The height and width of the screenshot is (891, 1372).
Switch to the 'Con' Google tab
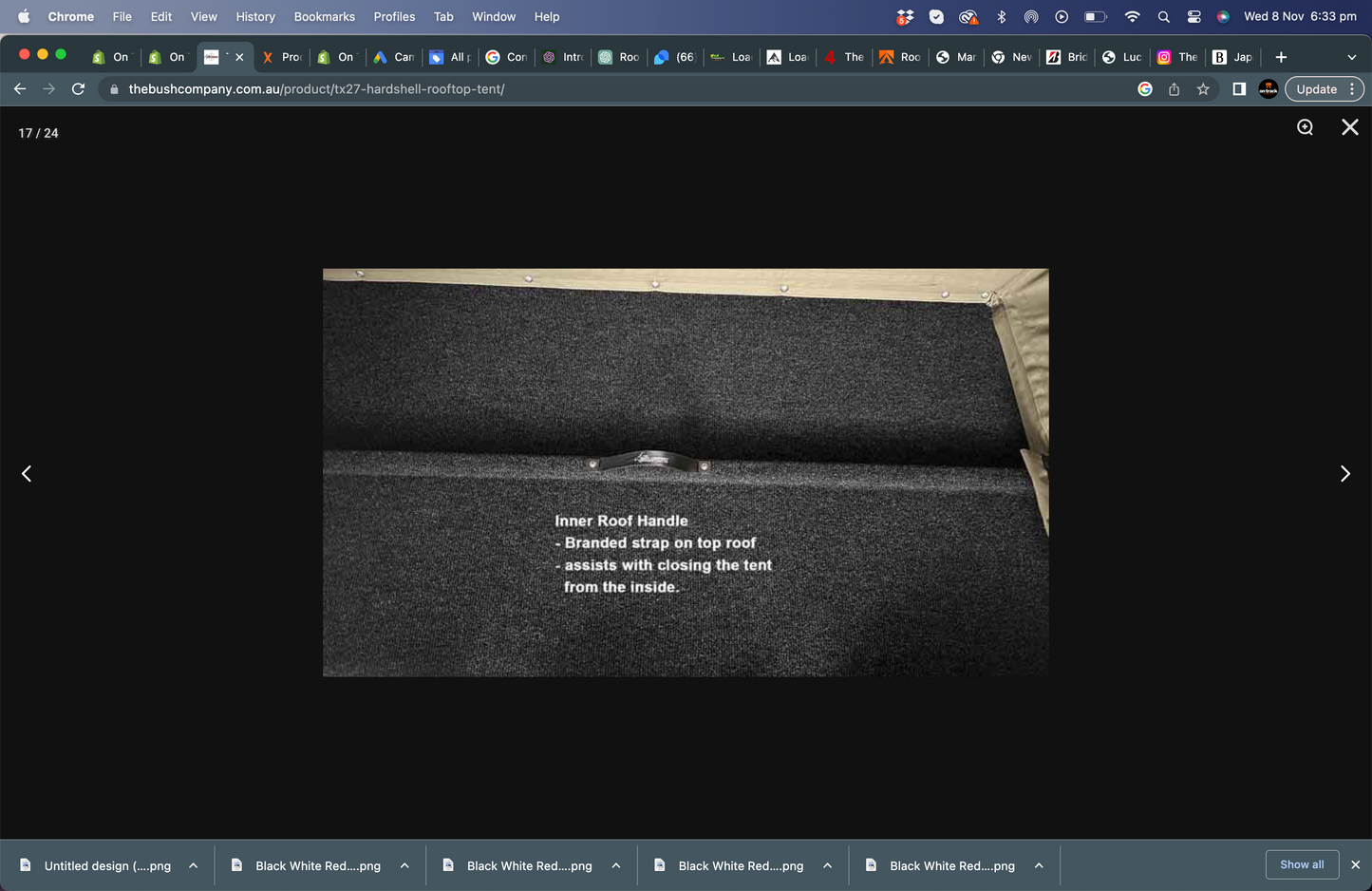[505, 57]
